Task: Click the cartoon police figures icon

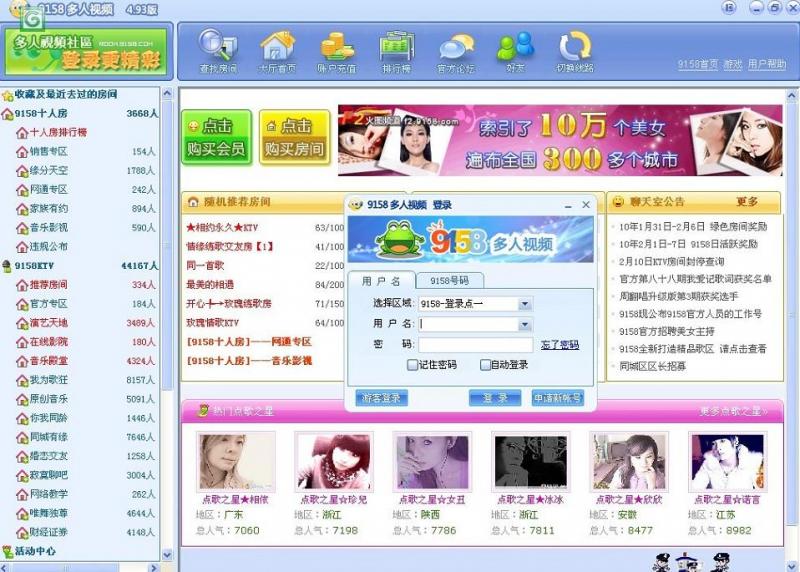Action: [691, 562]
